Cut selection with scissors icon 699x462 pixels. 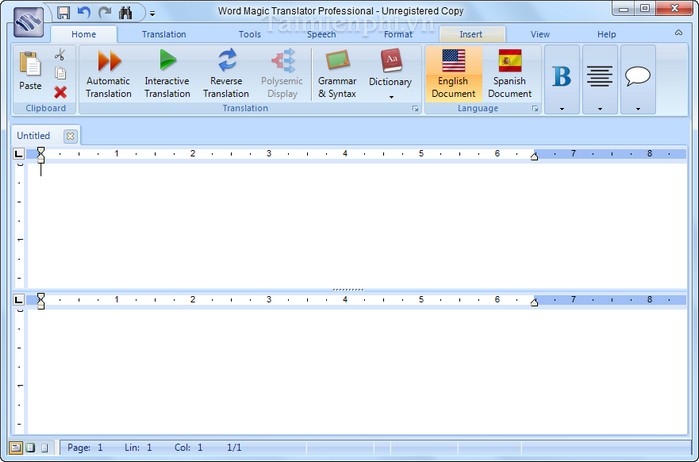click(x=60, y=55)
